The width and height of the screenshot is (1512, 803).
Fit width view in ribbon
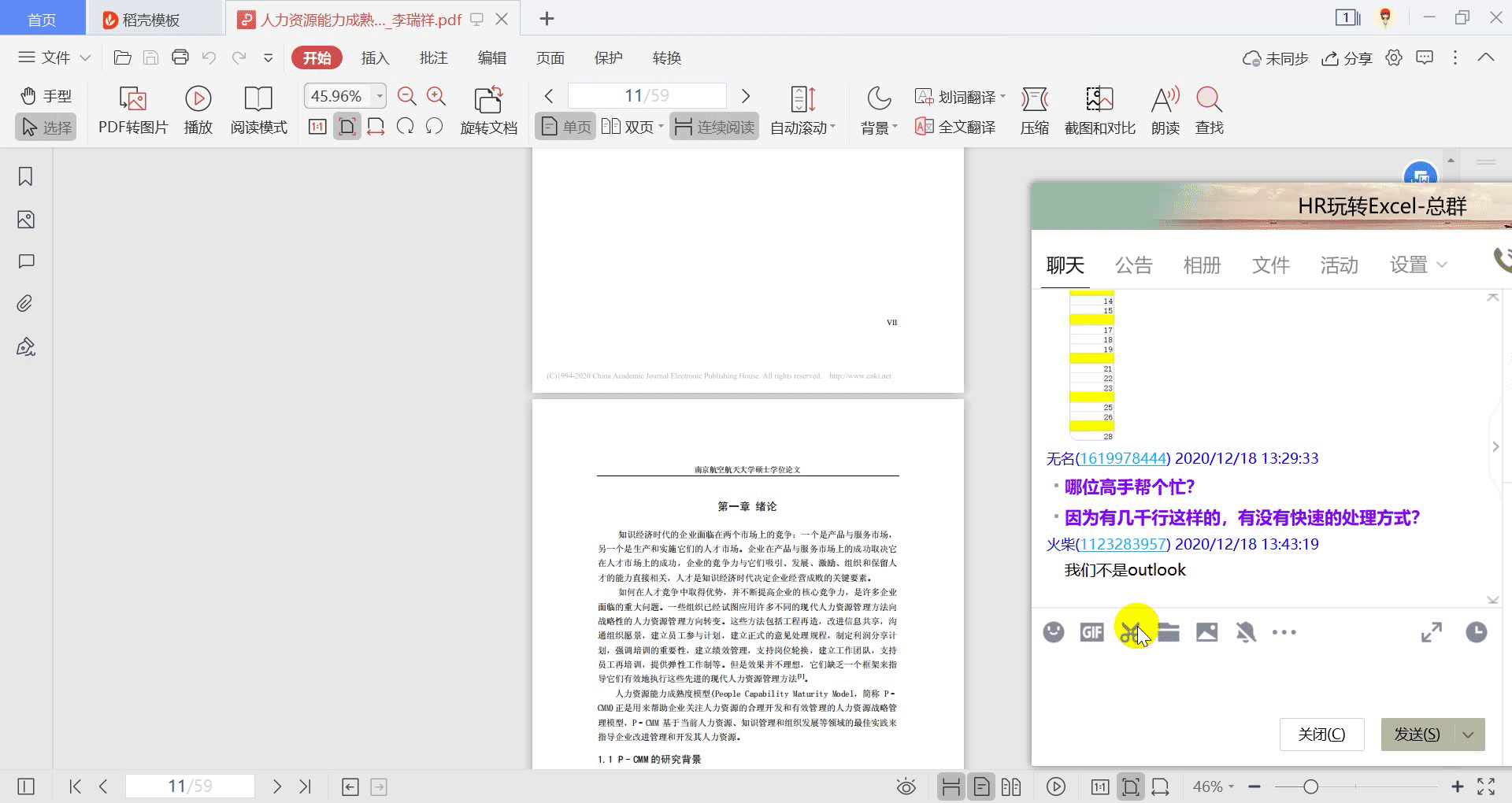(376, 127)
